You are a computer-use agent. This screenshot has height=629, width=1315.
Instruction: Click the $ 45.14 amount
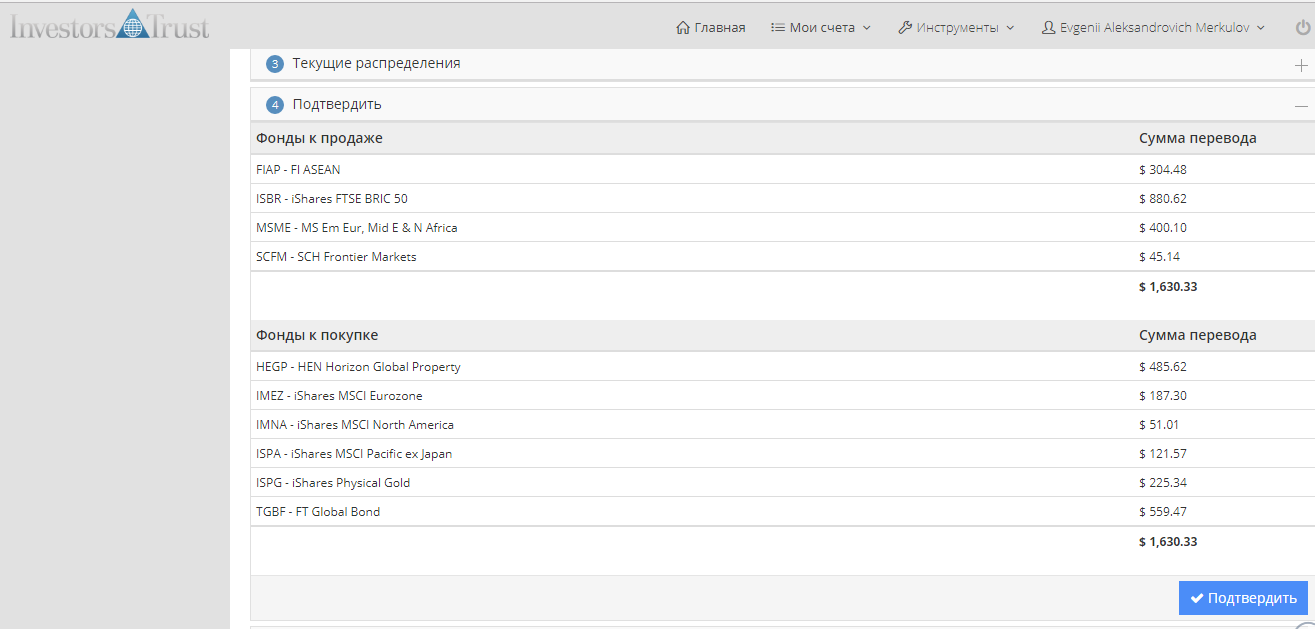tap(1159, 256)
